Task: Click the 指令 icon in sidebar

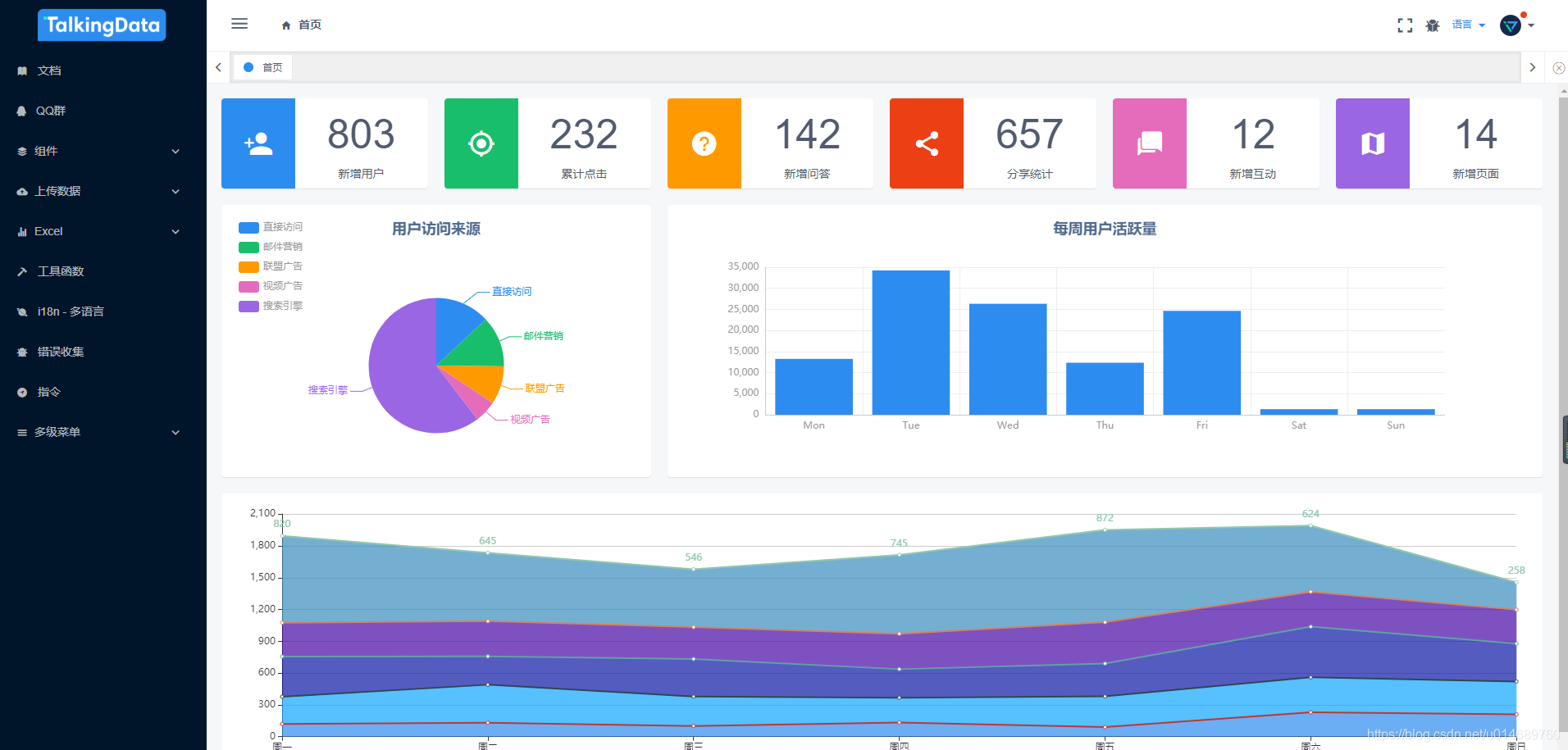Action: coord(22,393)
